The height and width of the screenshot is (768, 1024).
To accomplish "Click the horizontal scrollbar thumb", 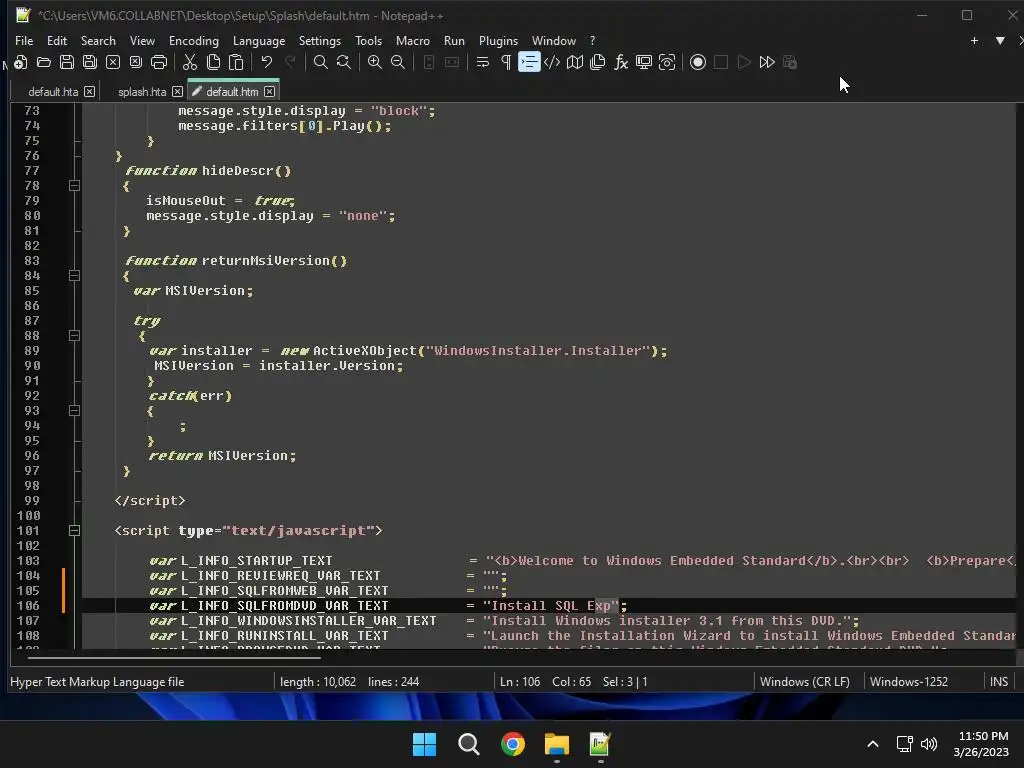I will coord(174,657).
